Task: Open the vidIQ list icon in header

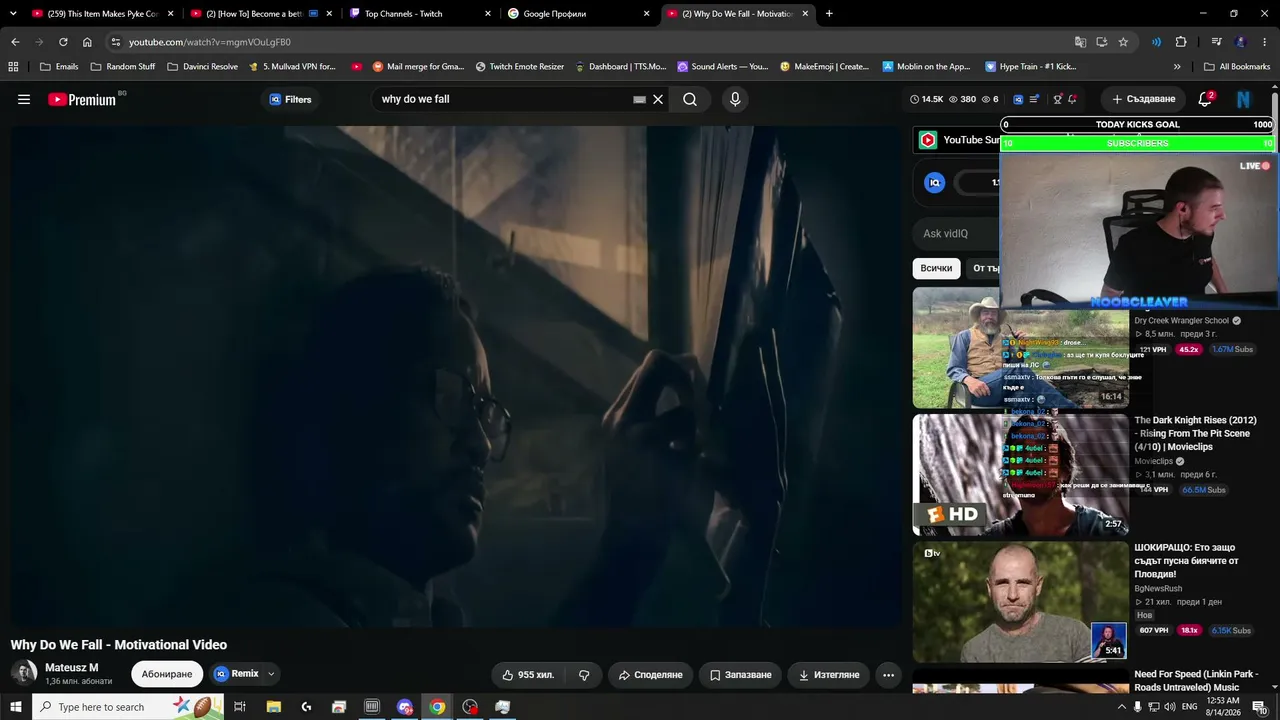Action: coord(1035,99)
